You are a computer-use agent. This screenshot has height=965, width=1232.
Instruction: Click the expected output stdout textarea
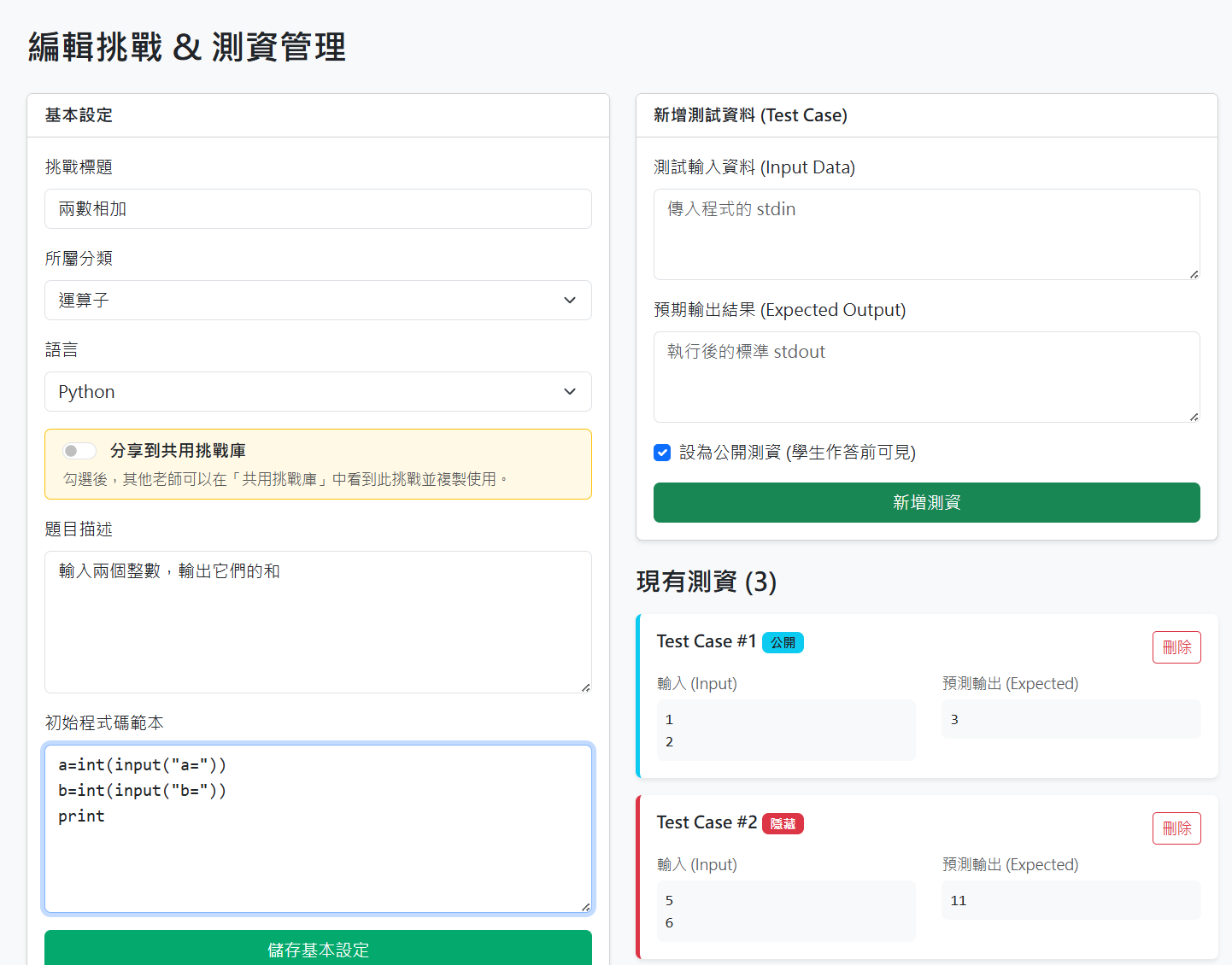[926, 377]
